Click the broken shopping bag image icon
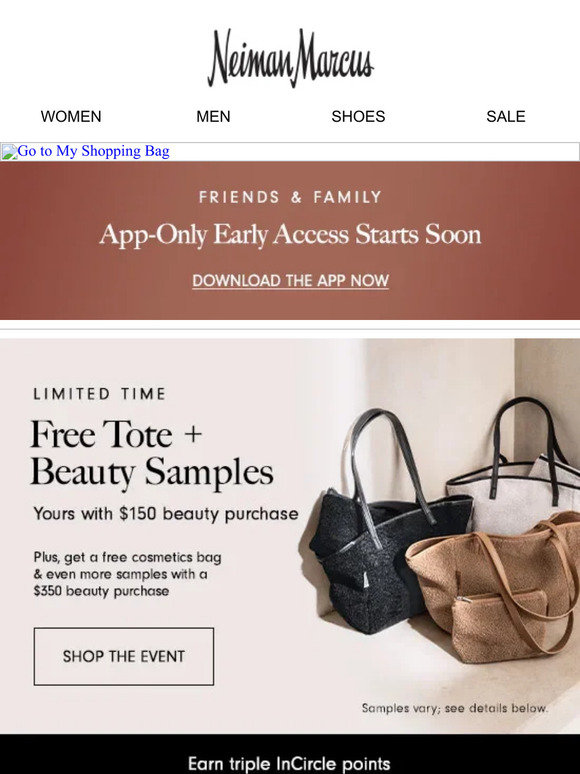The image size is (580, 774). [x=9, y=152]
